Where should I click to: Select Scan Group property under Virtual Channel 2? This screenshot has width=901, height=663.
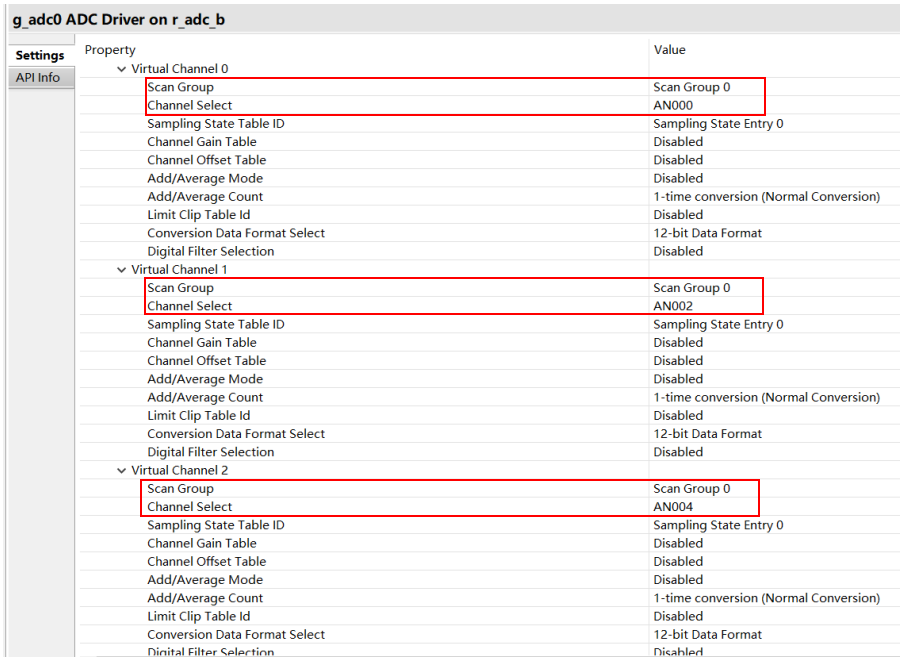tap(180, 488)
